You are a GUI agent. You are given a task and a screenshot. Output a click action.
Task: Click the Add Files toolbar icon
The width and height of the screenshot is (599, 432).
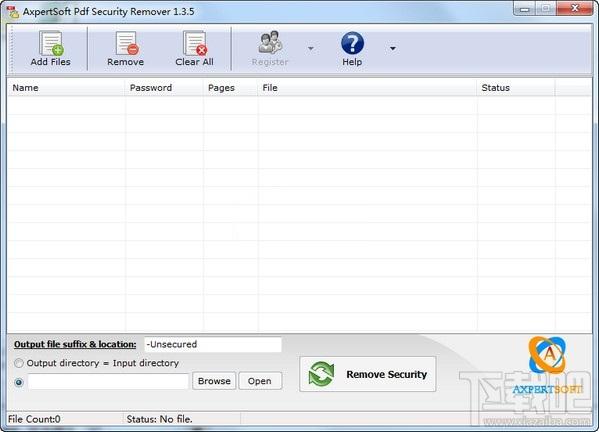click(x=51, y=43)
